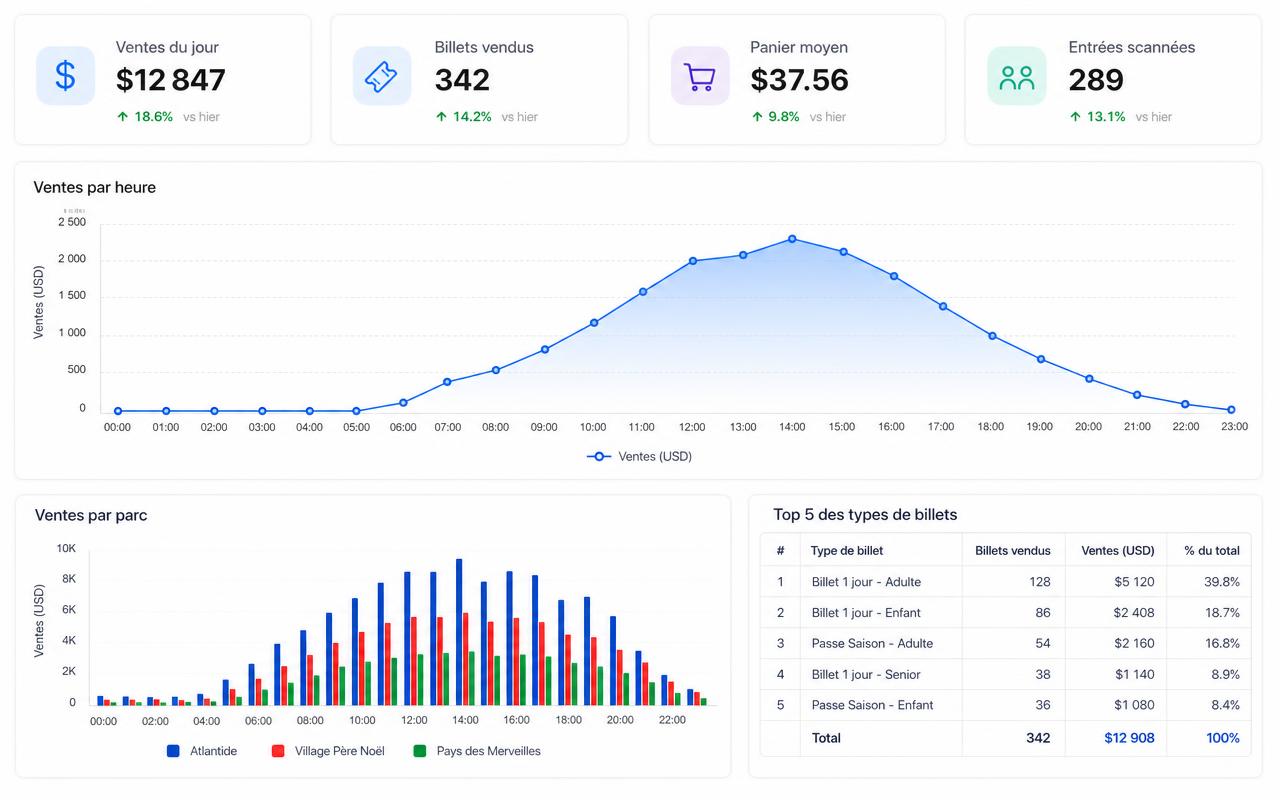This screenshot has height=800, width=1280.
Task: Select the 12:00 data point on hourly sales line
Action: [x=692, y=261]
